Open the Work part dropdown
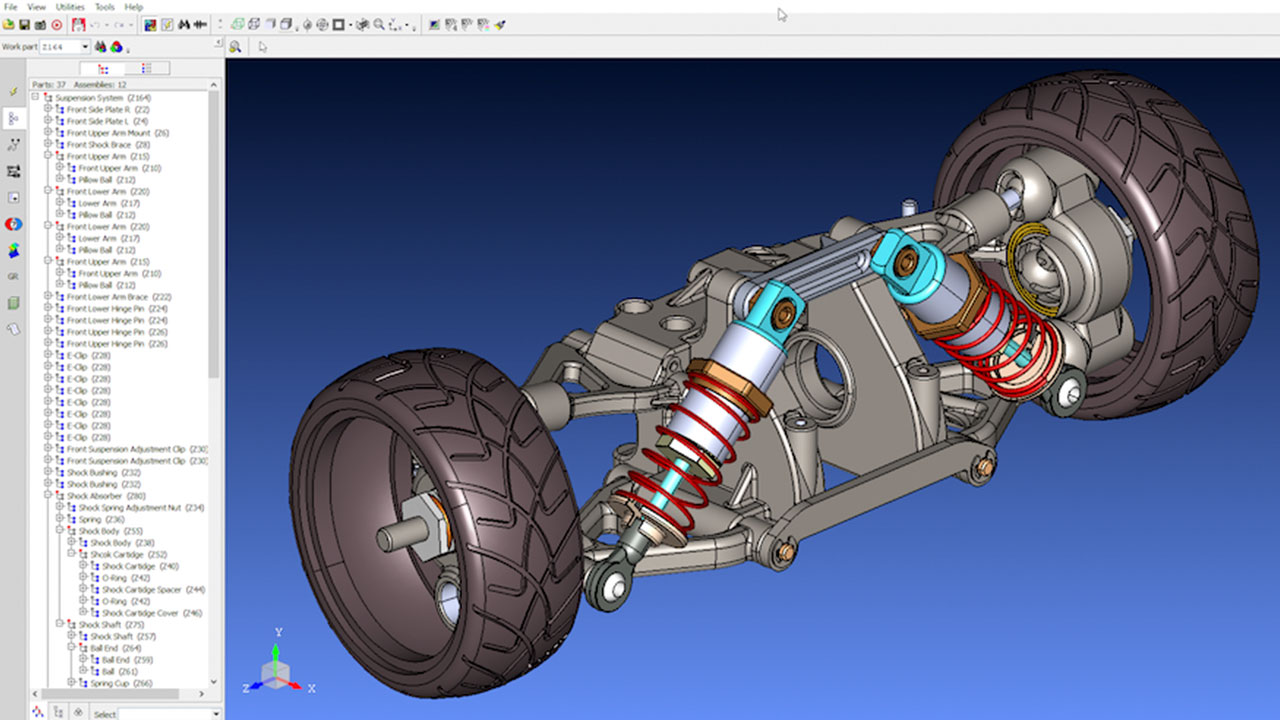 (84, 47)
